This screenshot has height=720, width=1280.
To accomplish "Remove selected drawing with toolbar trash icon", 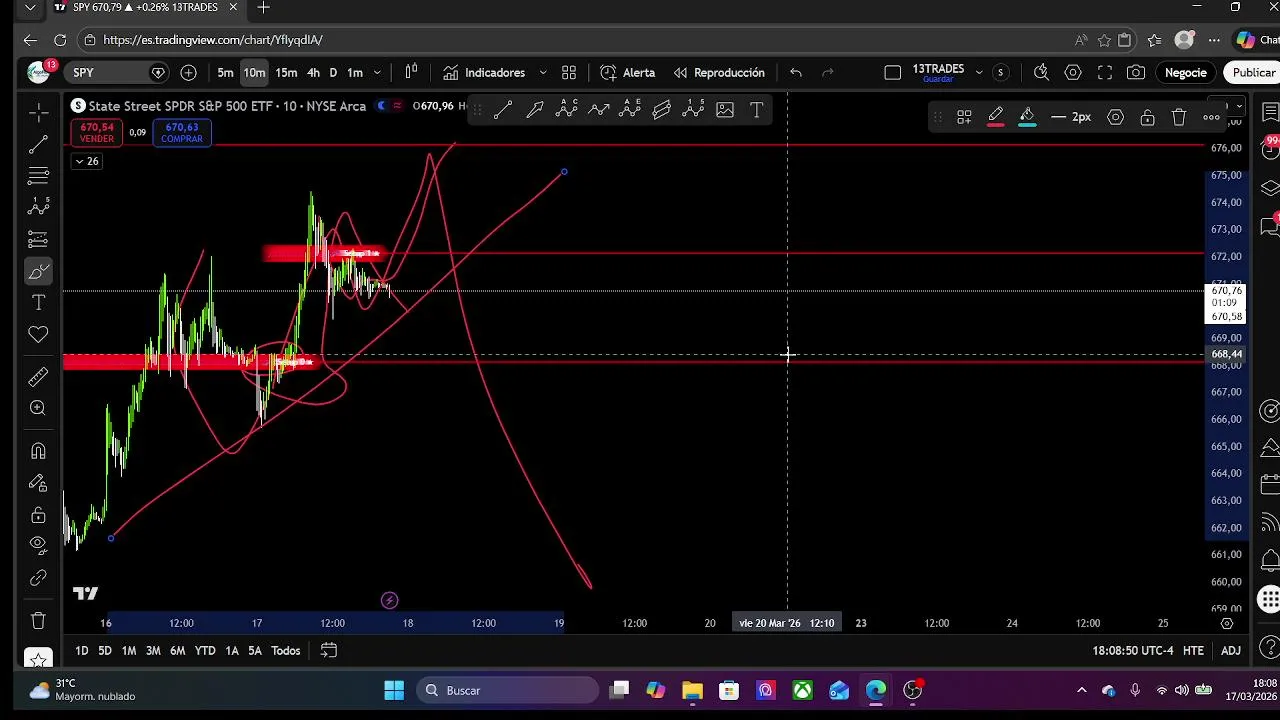I will 1179,117.
